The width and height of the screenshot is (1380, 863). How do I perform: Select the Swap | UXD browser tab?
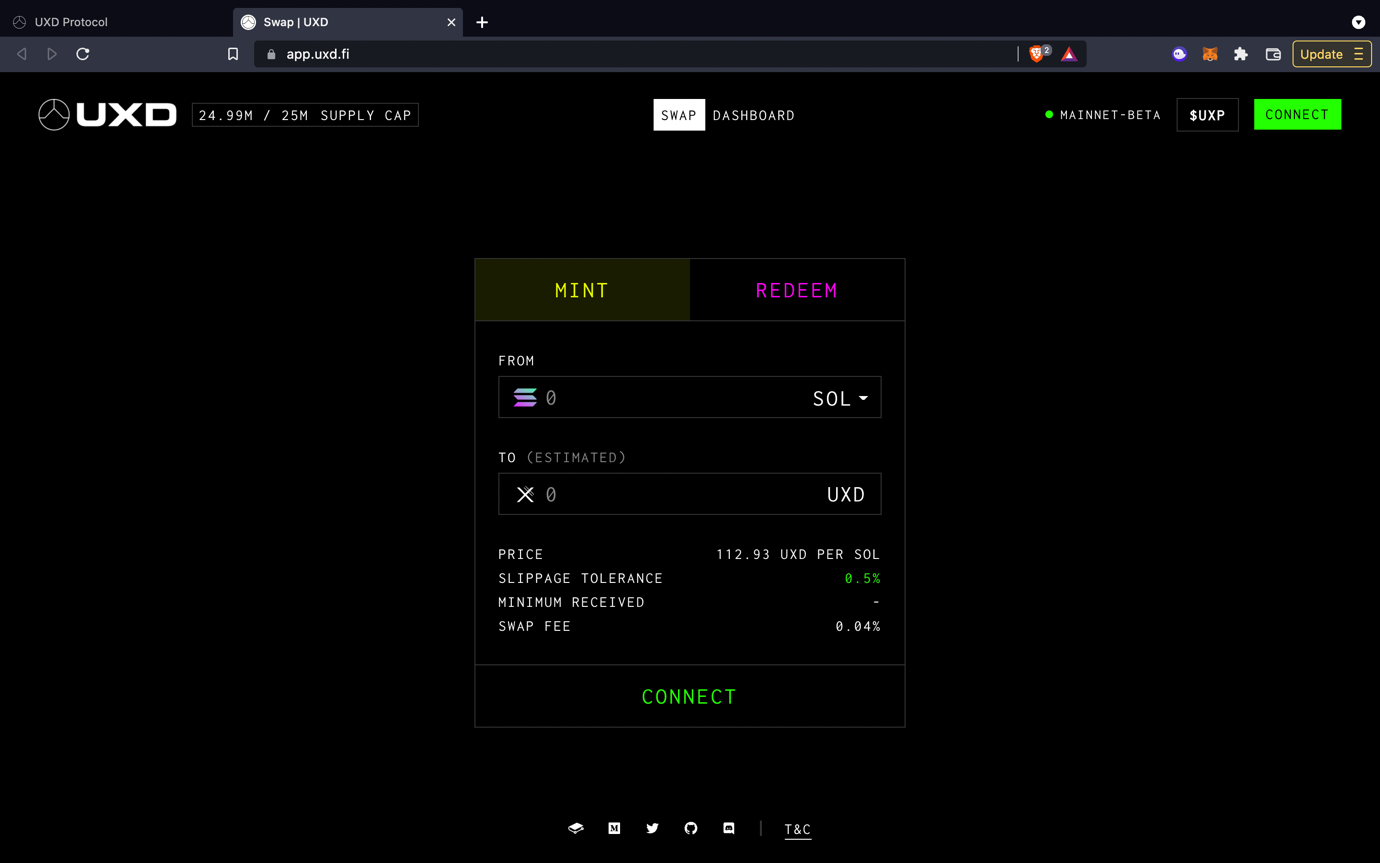click(x=347, y=22)
